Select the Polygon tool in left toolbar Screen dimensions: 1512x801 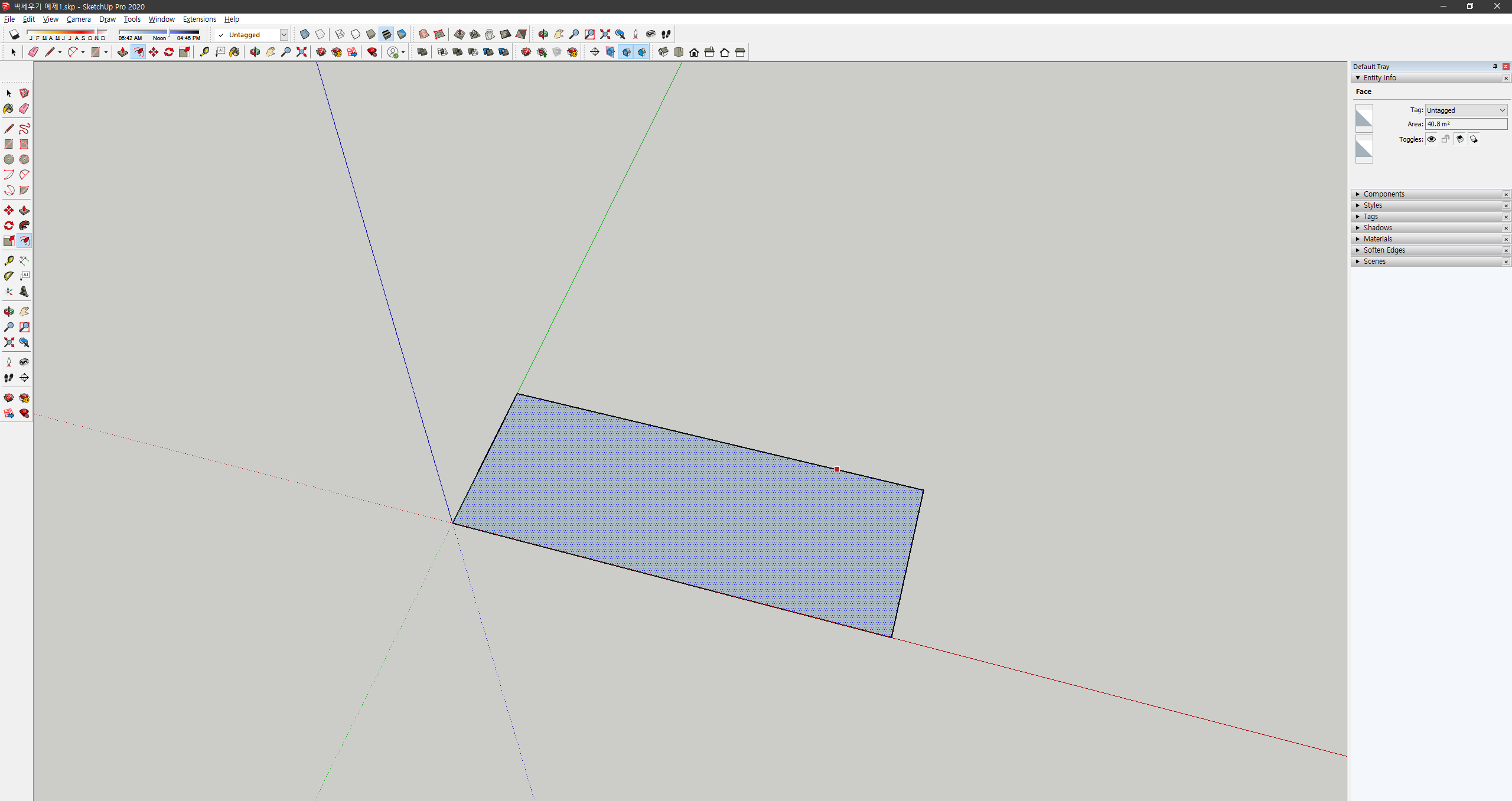(24, 159)
